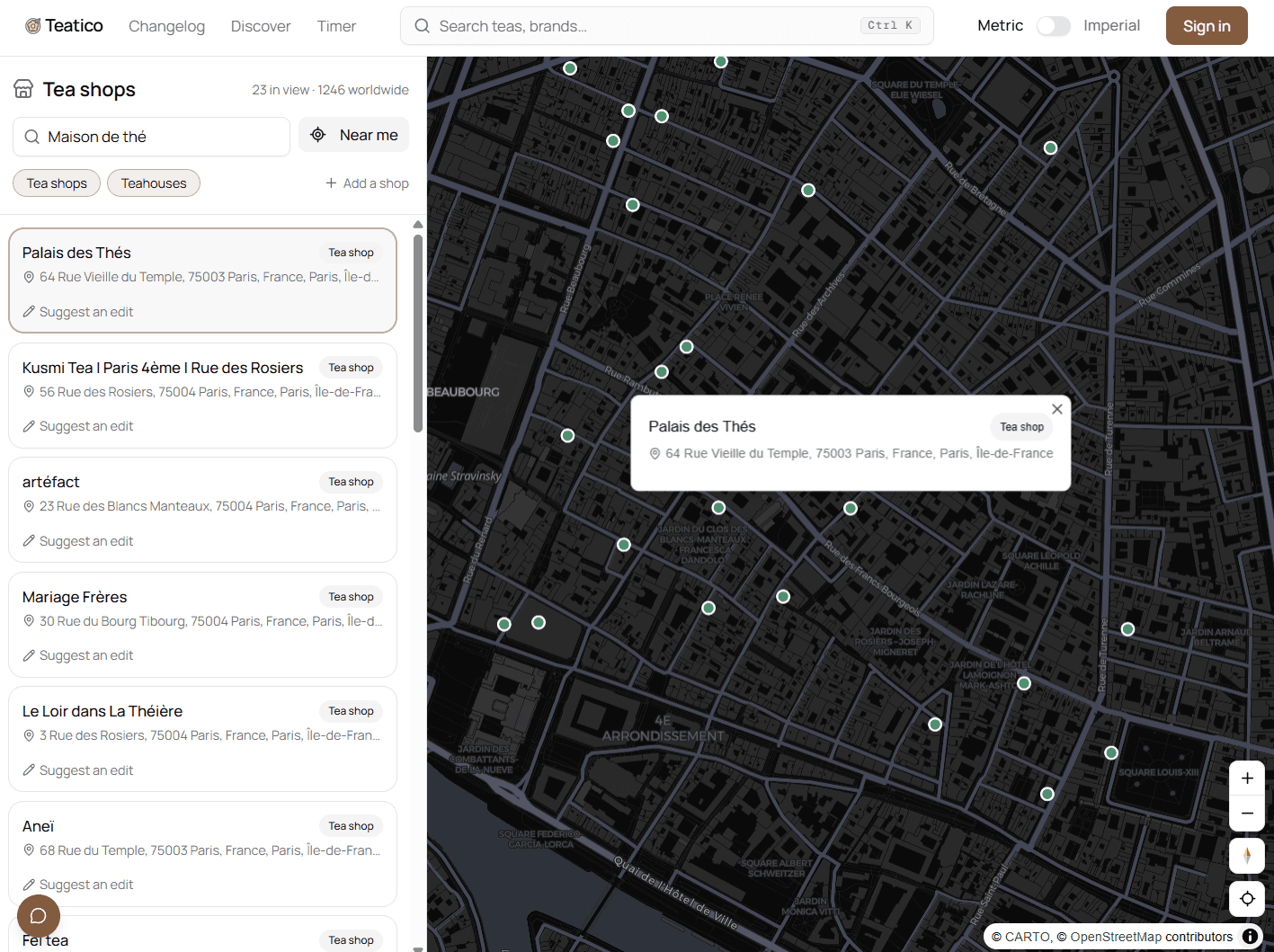Suggest an edit for Aneï
The width and height of the screenshot is (1274, 952).
pyautogui.click(x=78, y=885)
